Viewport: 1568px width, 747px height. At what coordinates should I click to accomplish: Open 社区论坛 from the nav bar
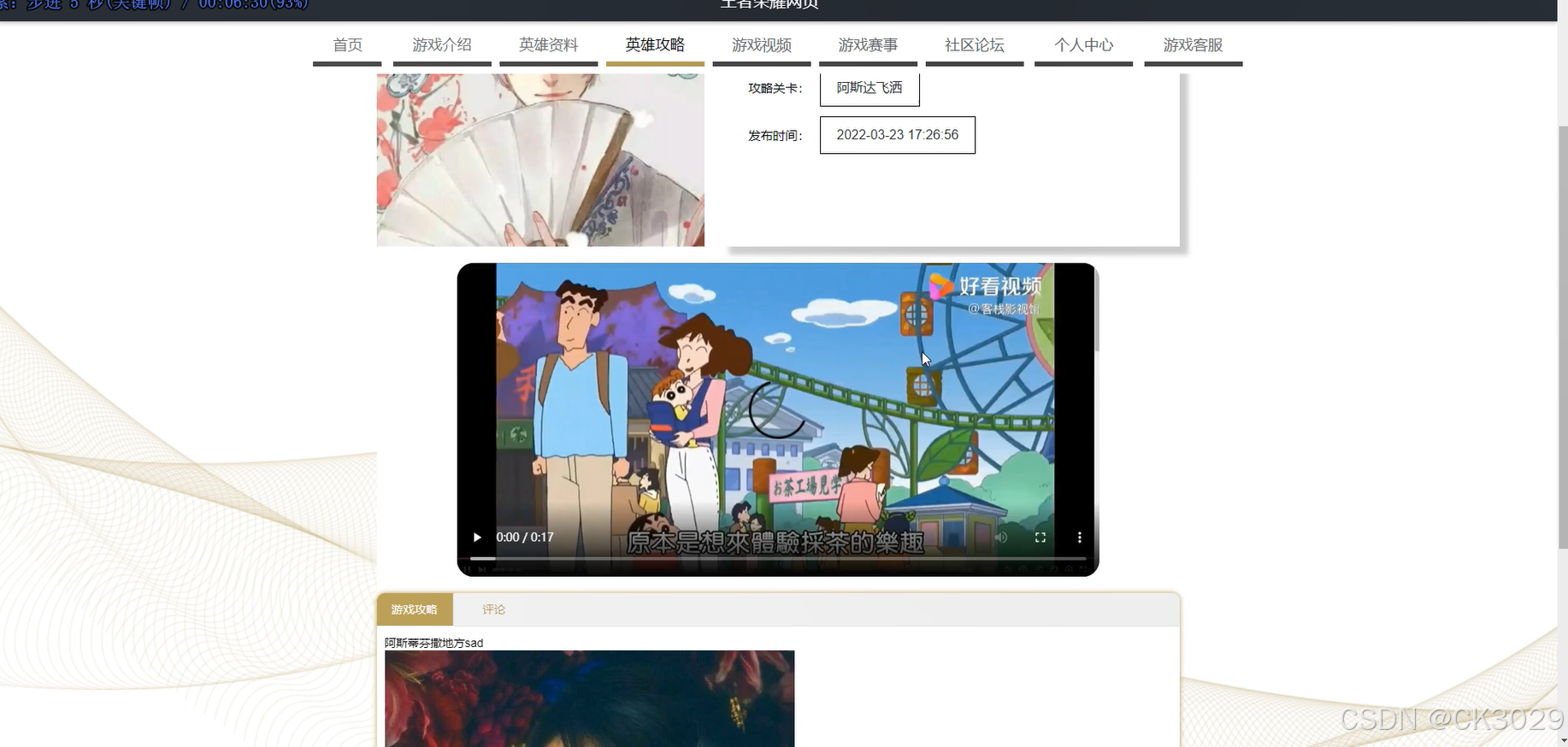(x=975, y=45)
